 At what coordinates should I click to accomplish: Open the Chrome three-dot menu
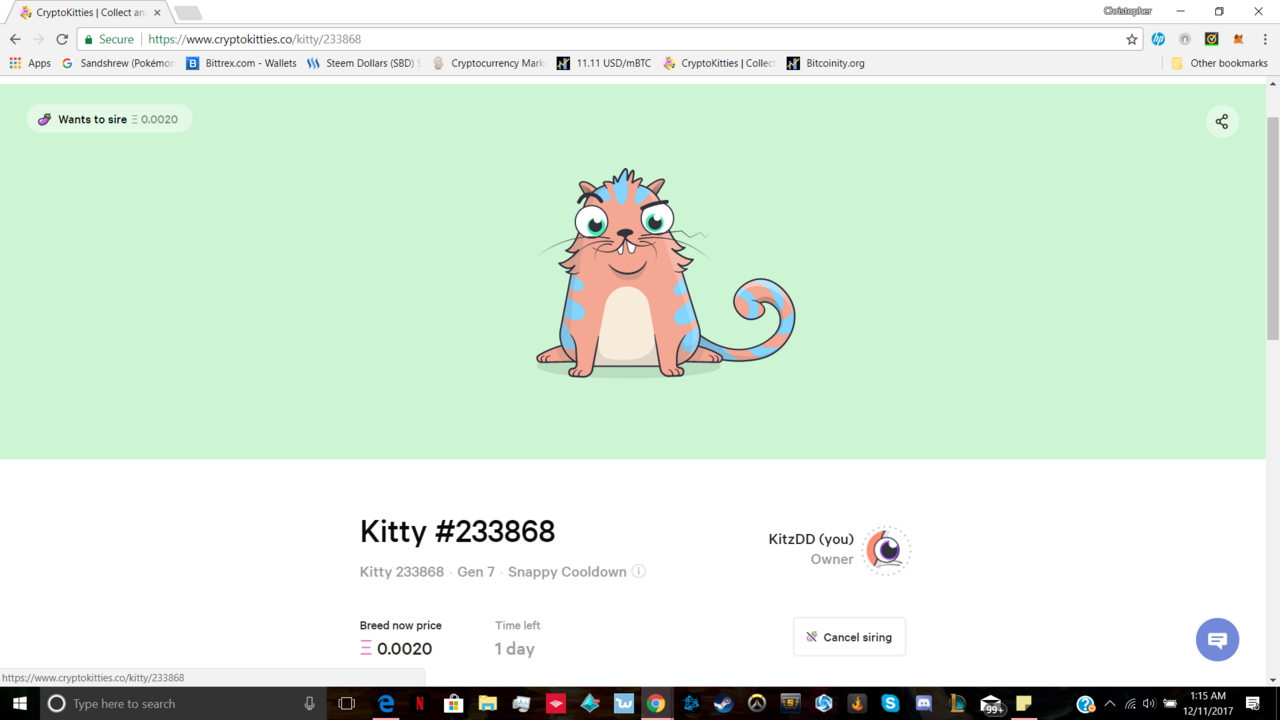click(x=1265, y=39)
